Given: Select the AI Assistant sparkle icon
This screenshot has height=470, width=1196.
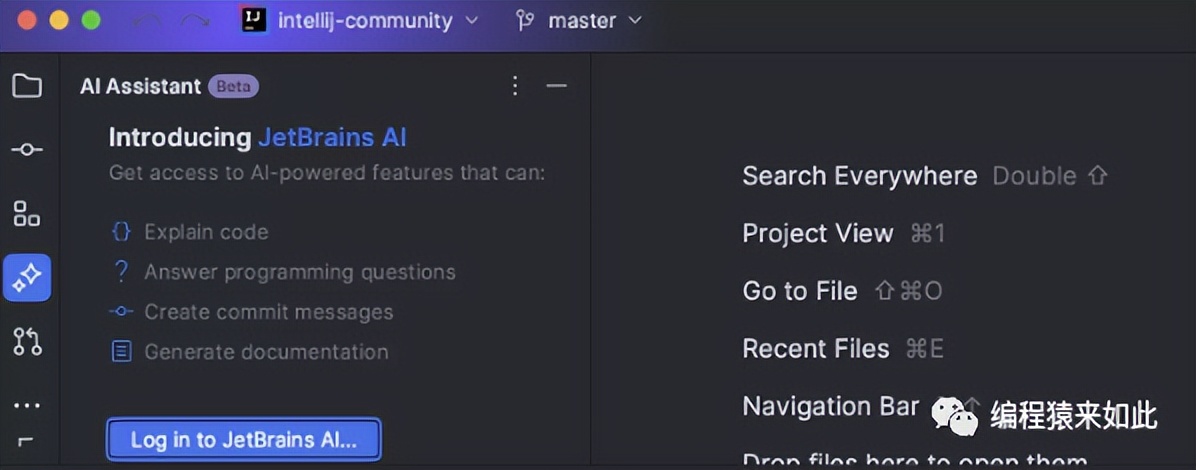Looking at the screenshot, I should tap(27, 278).
